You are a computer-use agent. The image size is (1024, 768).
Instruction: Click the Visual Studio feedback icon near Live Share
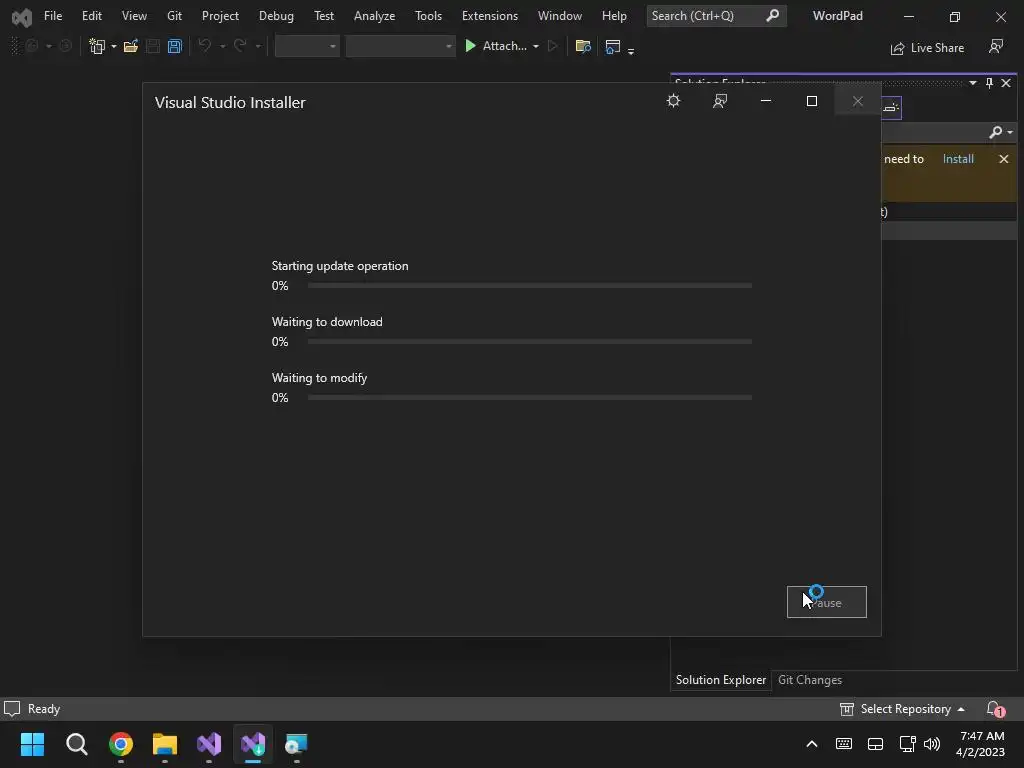995,47
